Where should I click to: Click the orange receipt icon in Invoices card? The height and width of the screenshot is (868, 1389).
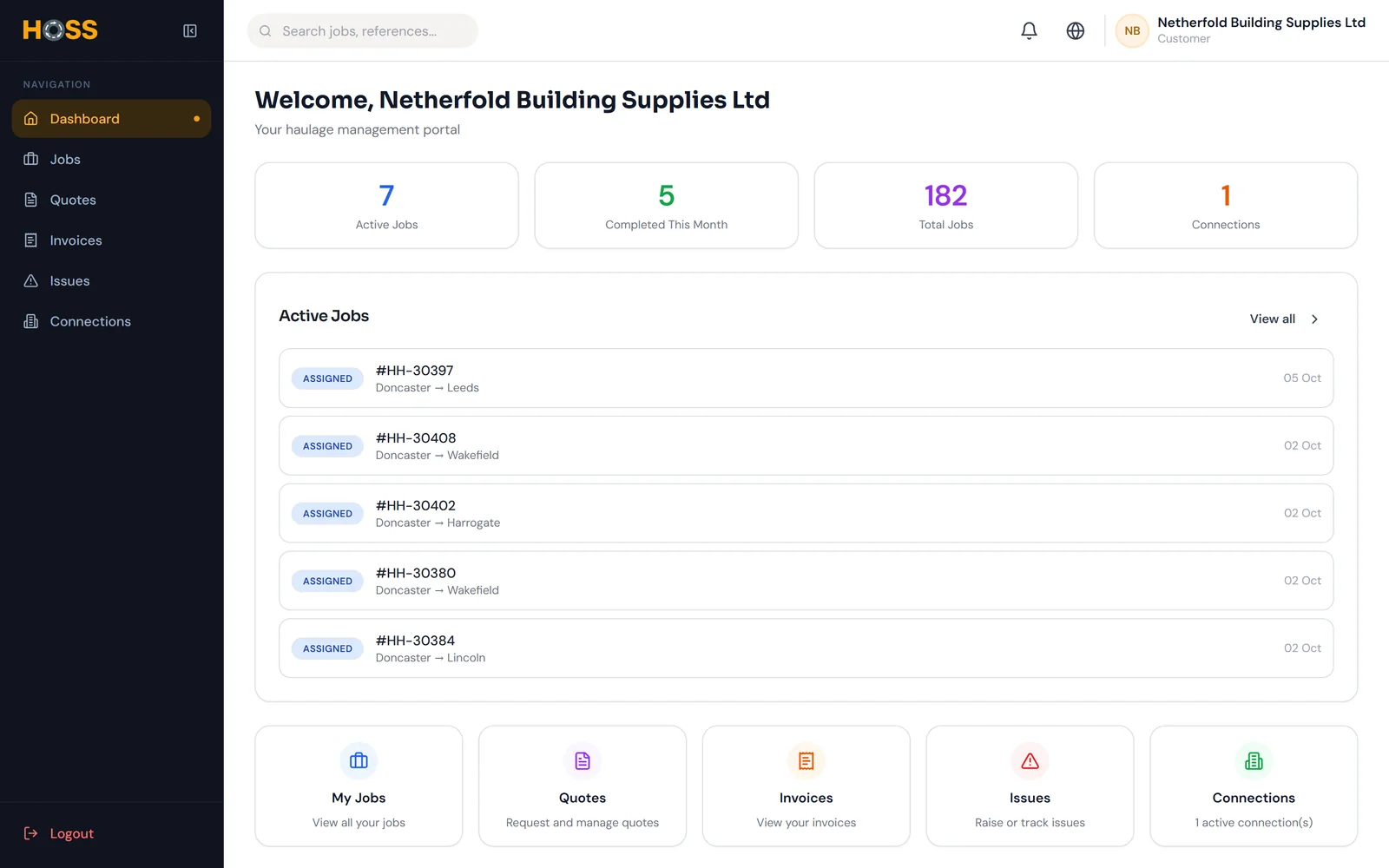tap(806, 761)
